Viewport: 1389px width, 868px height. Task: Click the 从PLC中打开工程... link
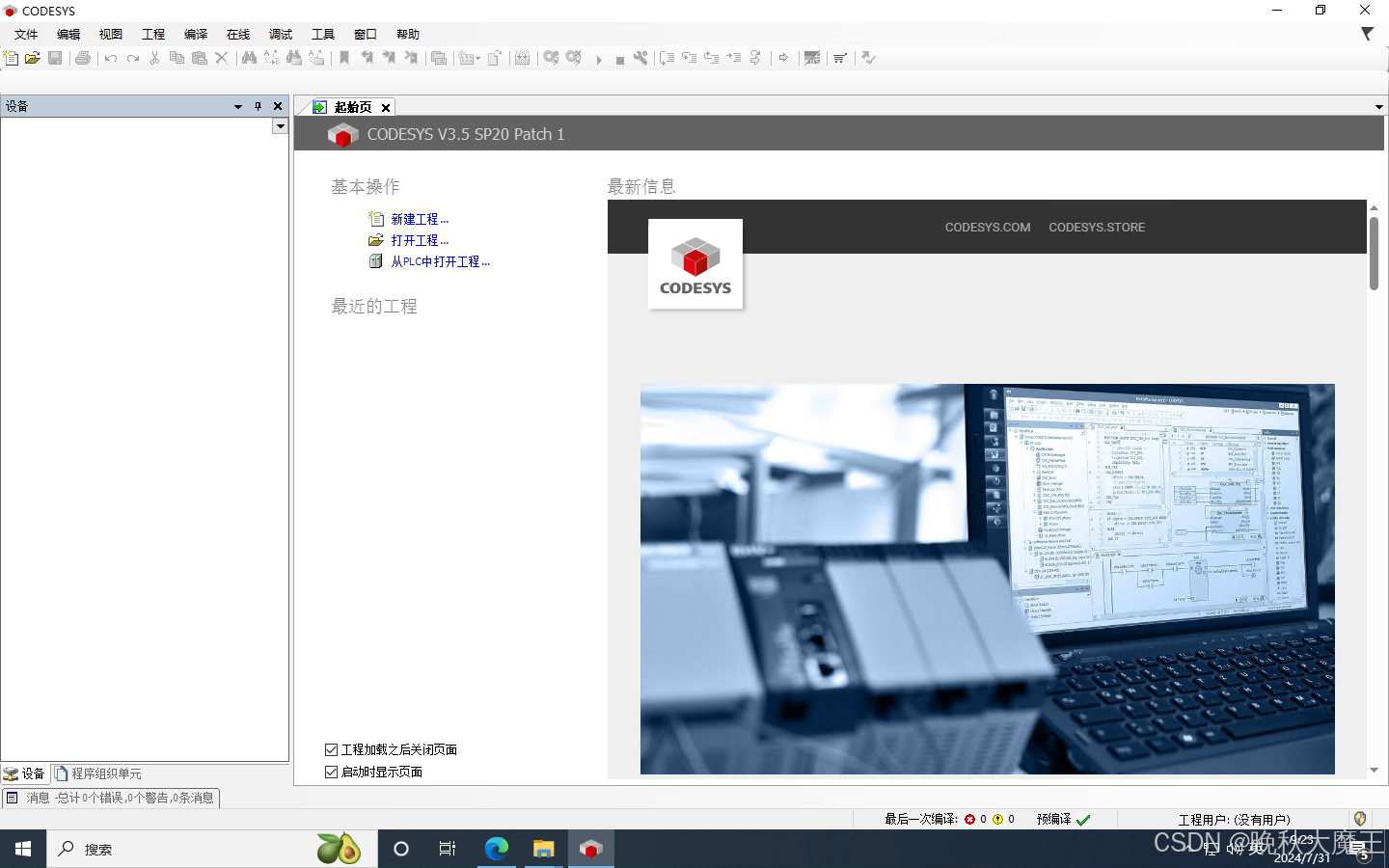[x=440, y=261]
